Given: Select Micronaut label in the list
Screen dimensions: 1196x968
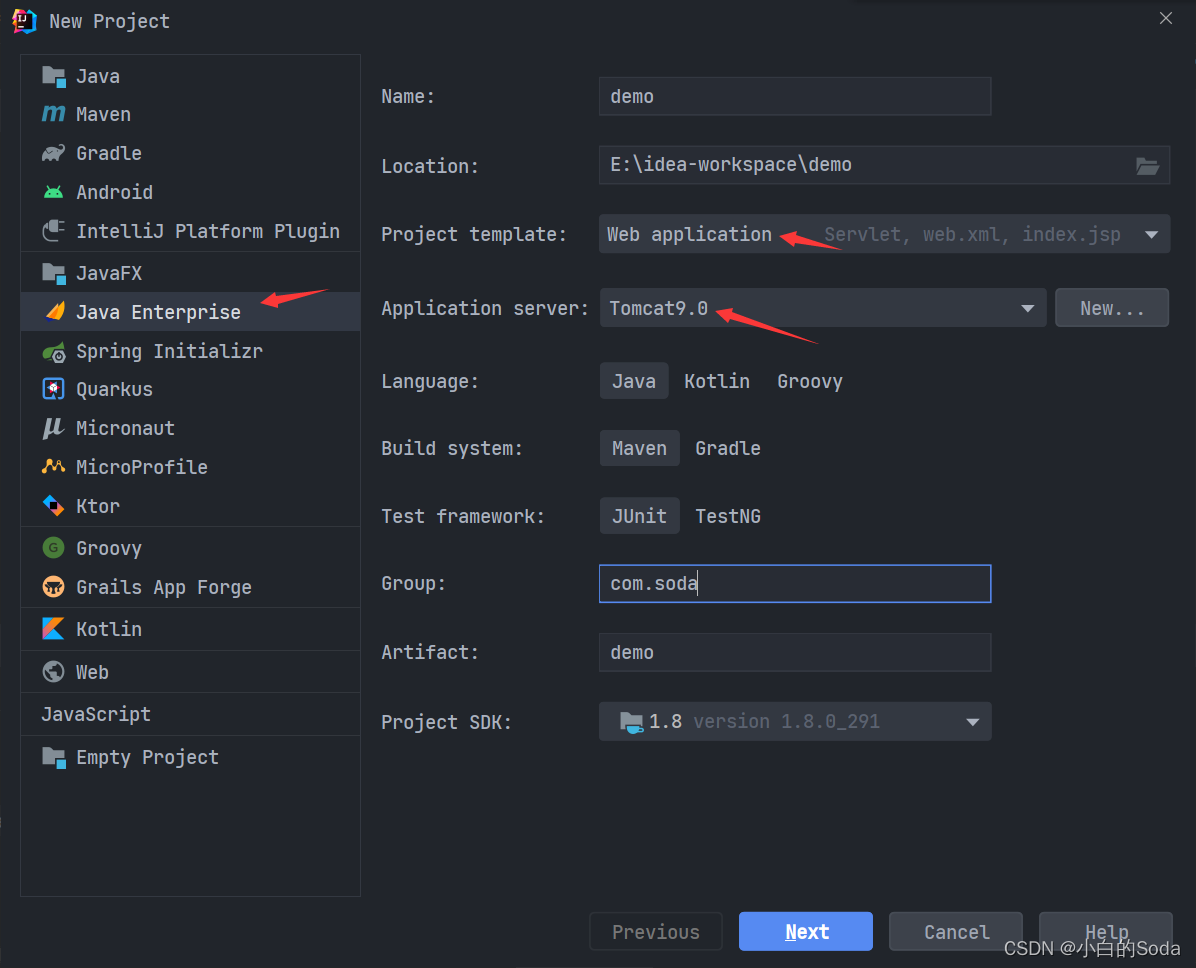Looking at the screenshot, I should pos(125,428).
